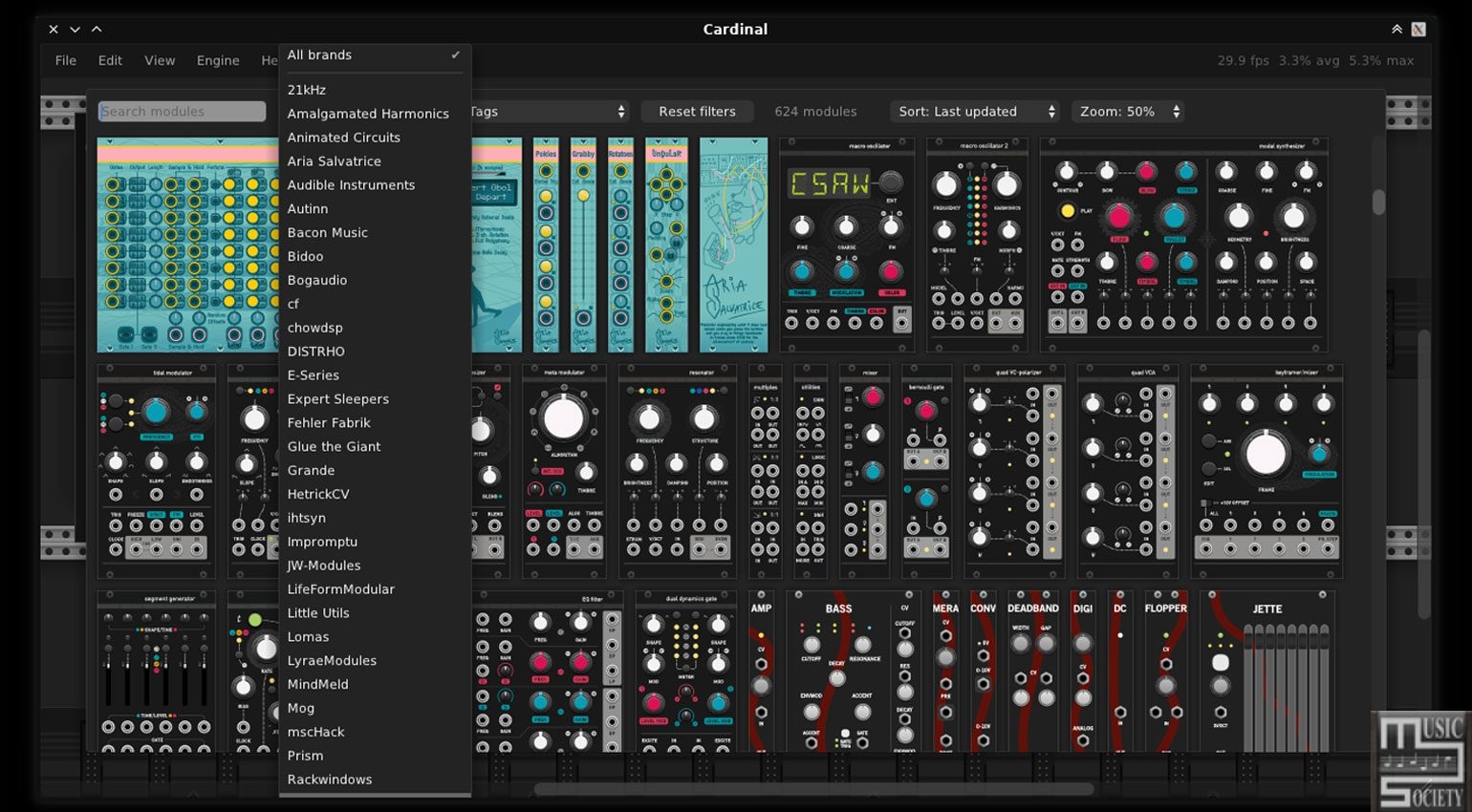Add the tidal modulator module

click(x=156, y=471)
